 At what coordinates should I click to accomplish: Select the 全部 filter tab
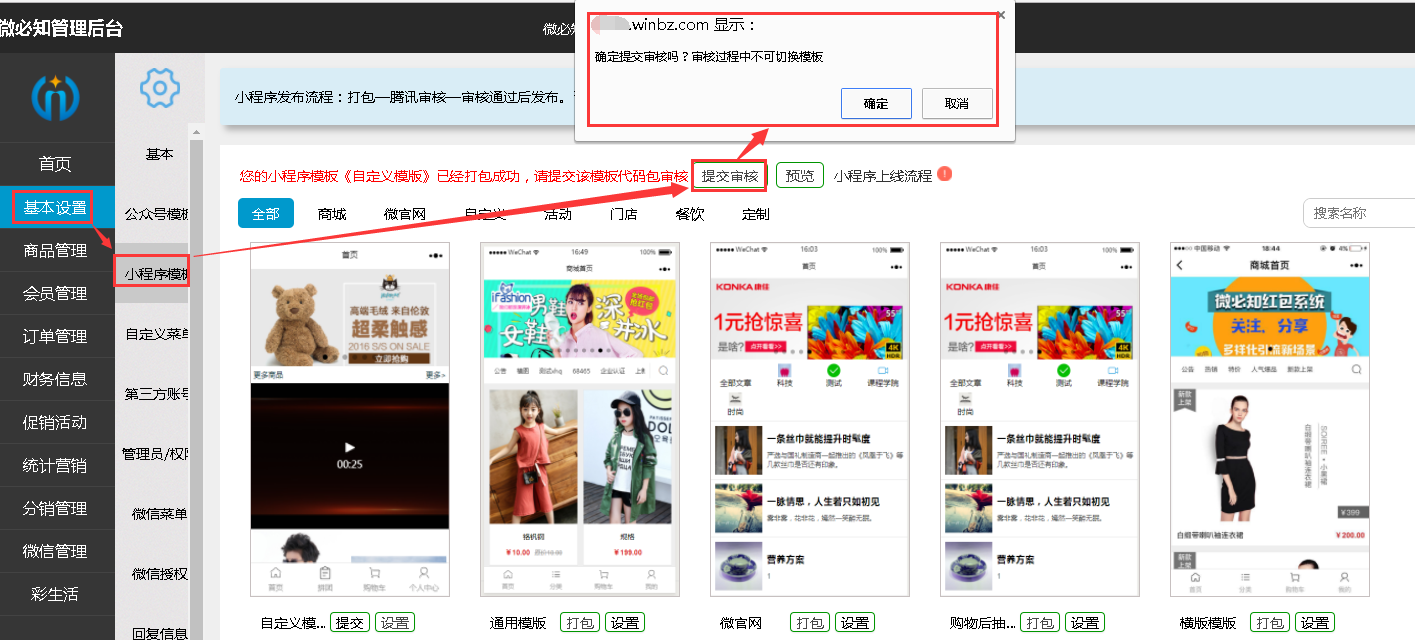[x=266, y=214]
